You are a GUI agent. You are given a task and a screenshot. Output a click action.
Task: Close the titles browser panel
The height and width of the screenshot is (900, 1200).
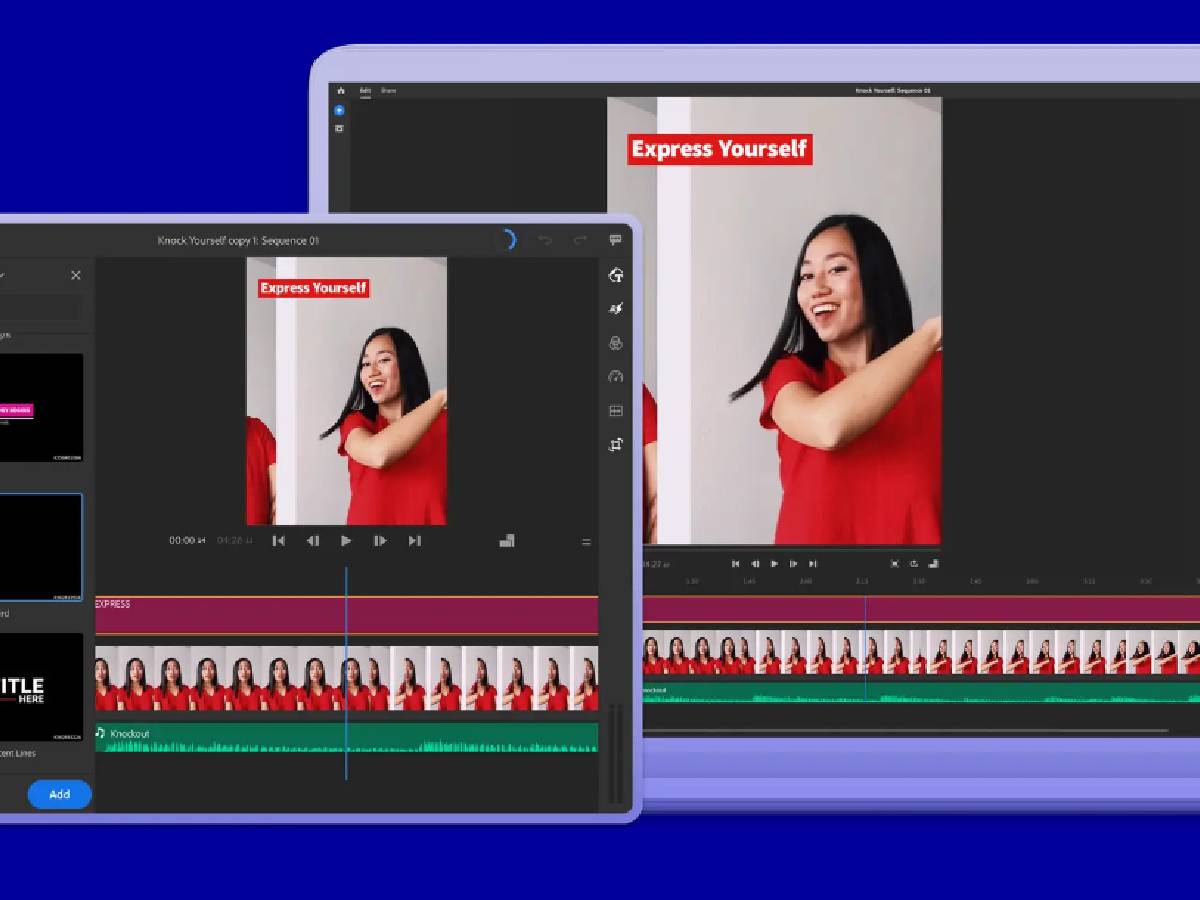(x=76, y=275)
